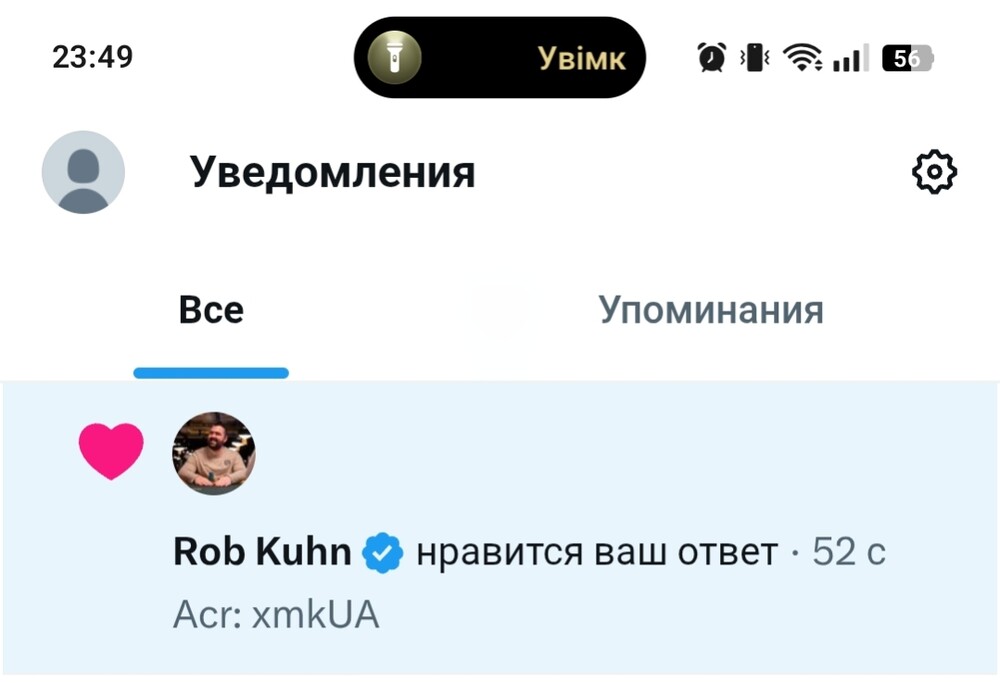Open the notification settings gear
The height and width of the screenshot is (683, 1000).
[935, 174]
